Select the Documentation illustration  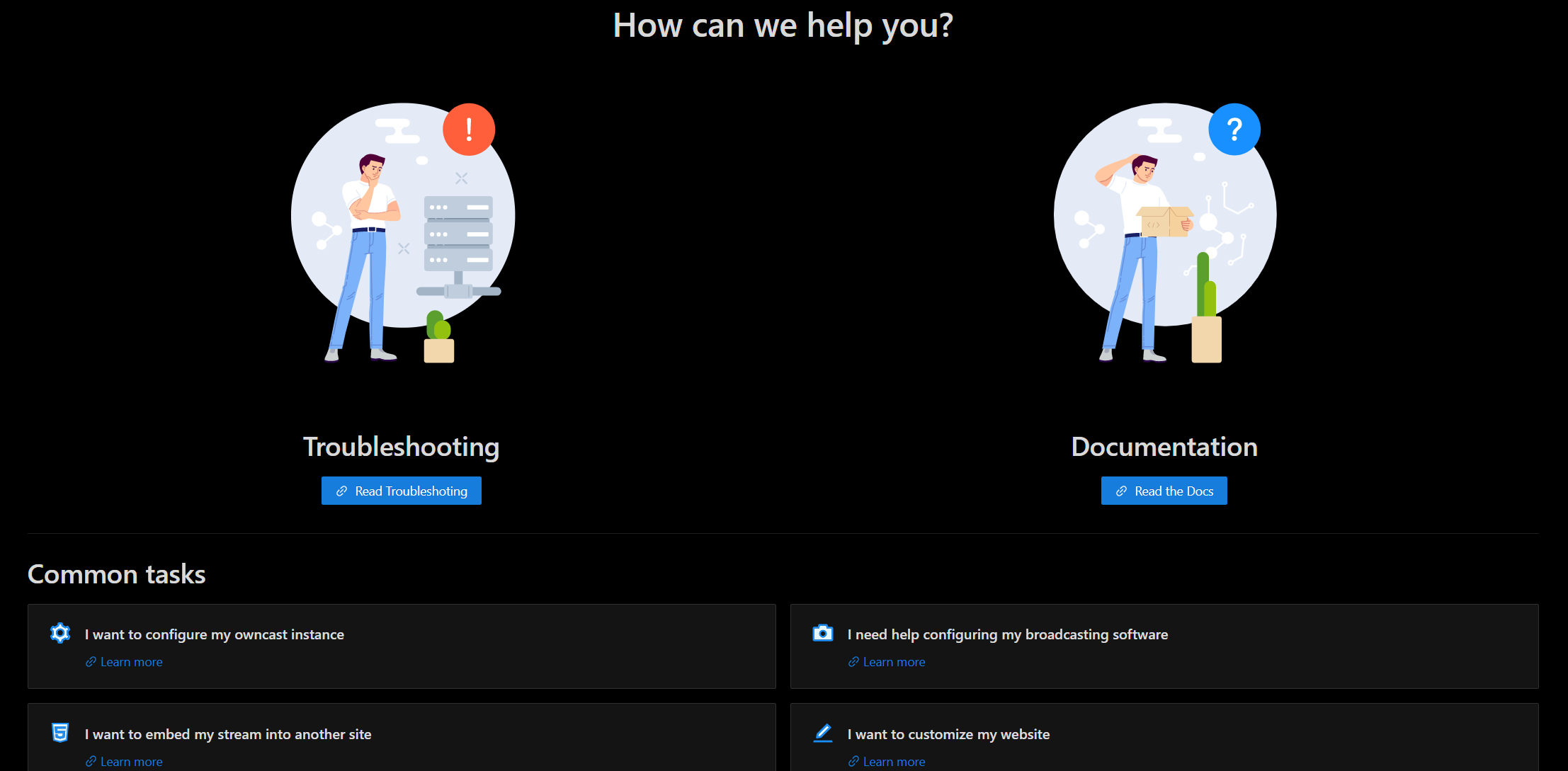1165,234
